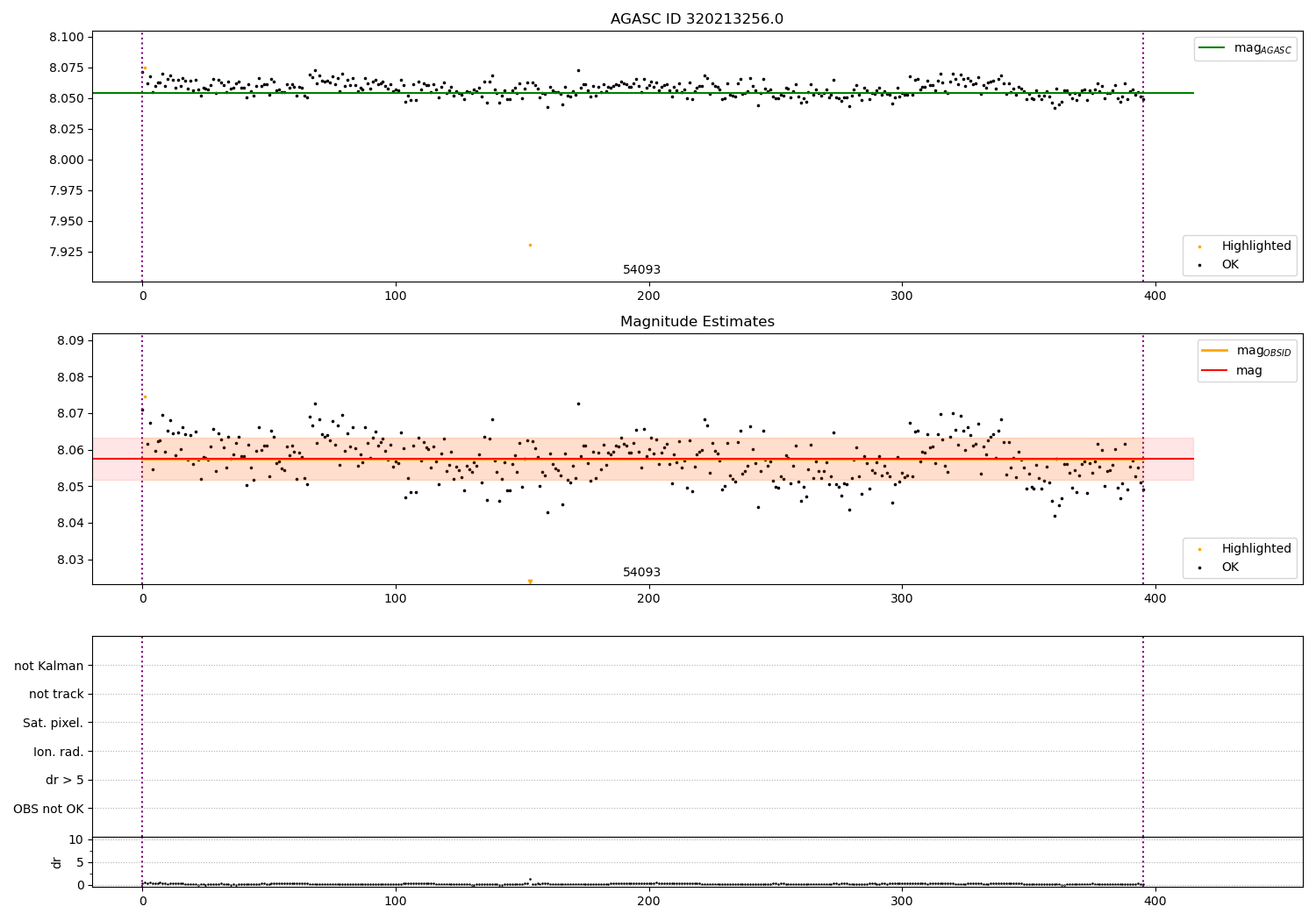Click the 'Ion. rad.' axis label
1316x921 pixels.
click(x=59, y=752)
